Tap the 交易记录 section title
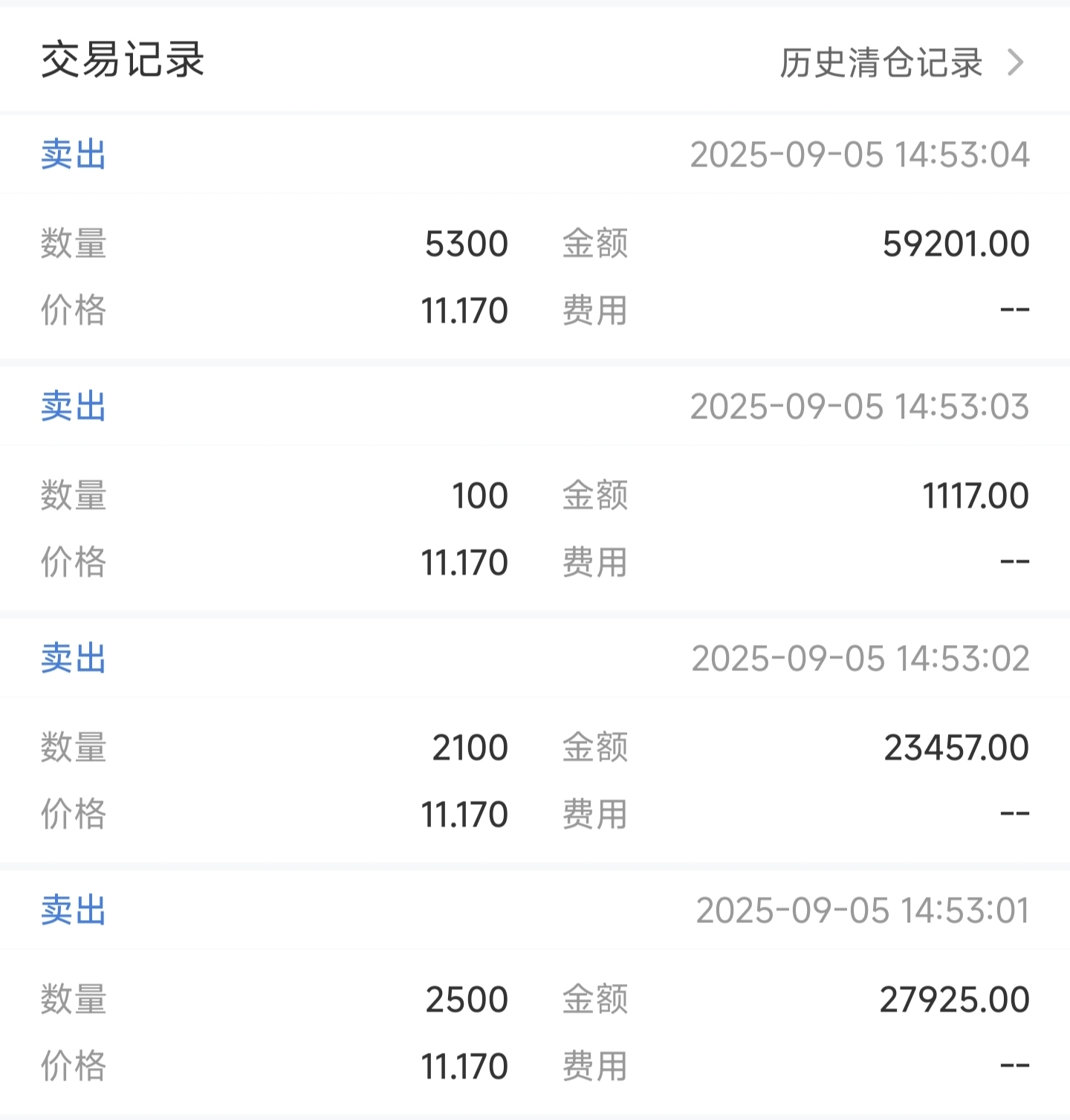The width and height of the screenshot is (1070, 1120). click(123, 59)
